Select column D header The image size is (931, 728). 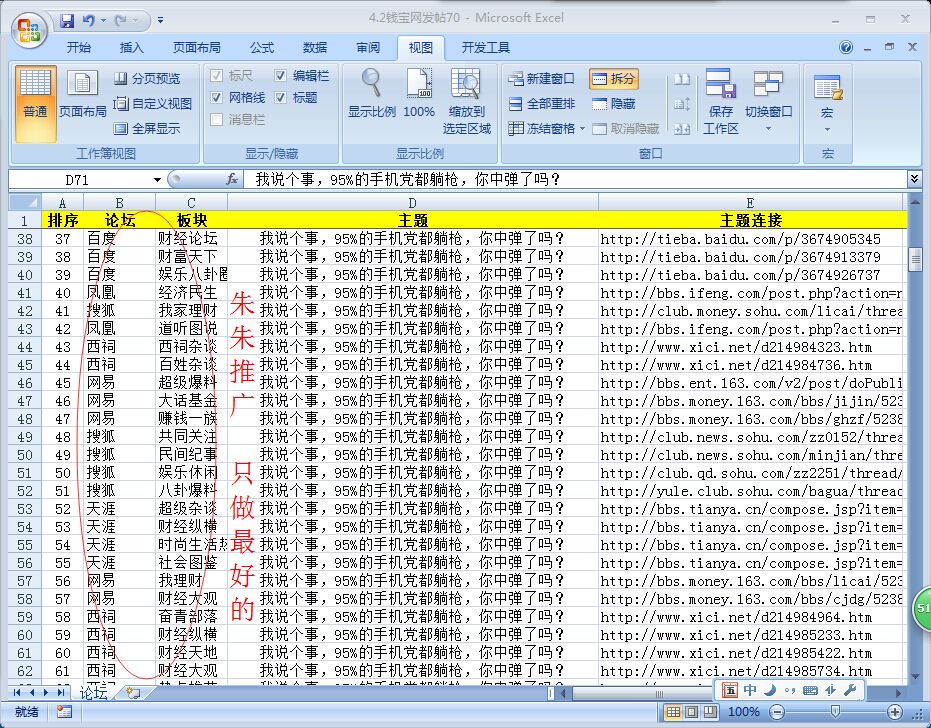413,202
